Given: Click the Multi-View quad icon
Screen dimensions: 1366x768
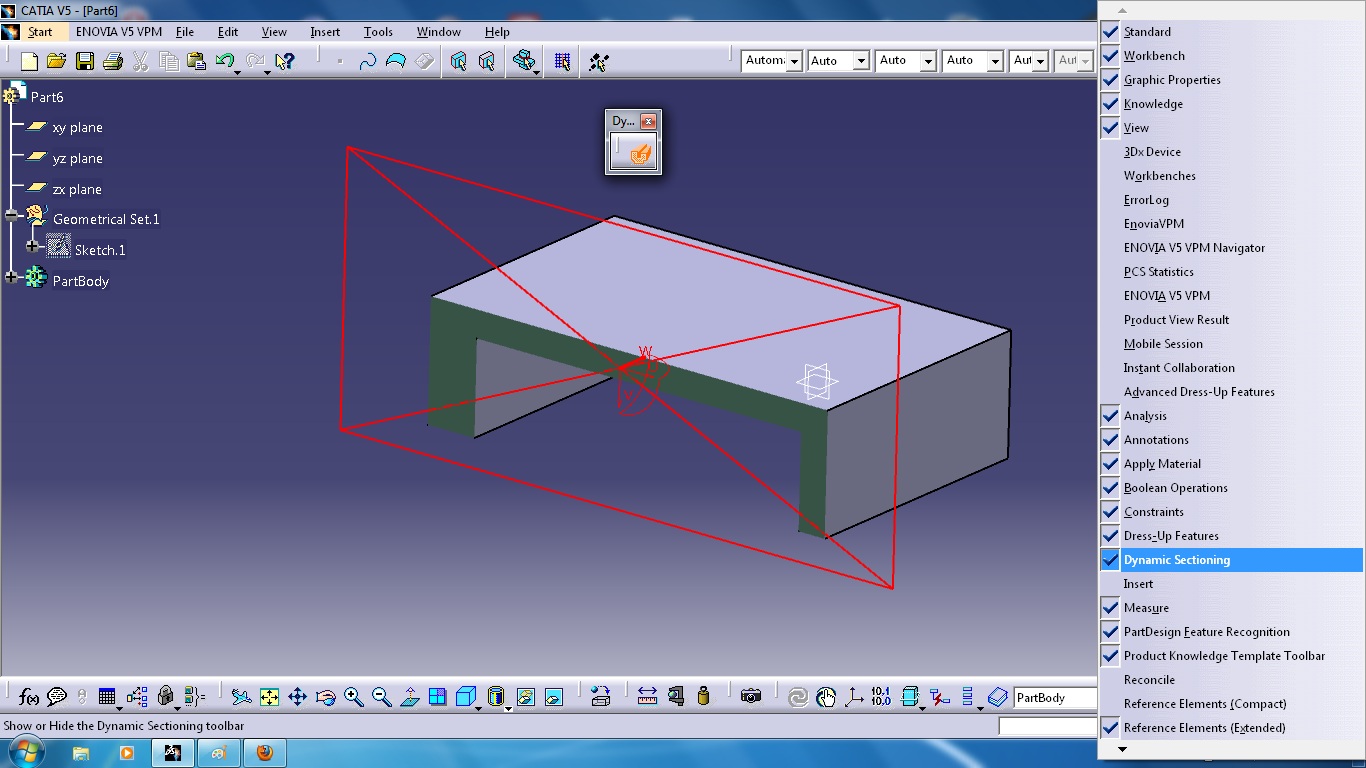Looking at the screenshot, I should coord(437,697).
